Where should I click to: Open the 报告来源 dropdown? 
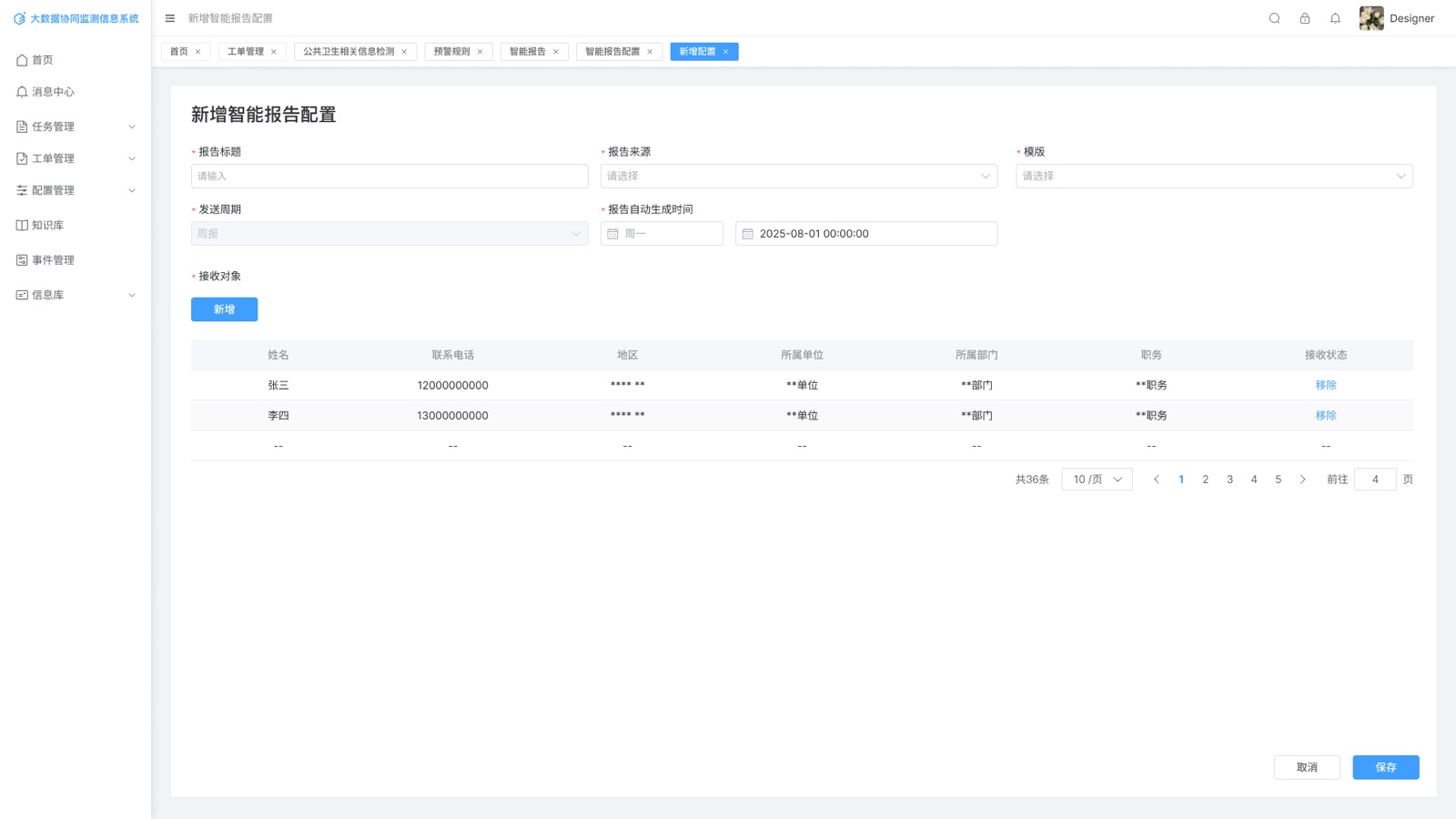point(799,177)
